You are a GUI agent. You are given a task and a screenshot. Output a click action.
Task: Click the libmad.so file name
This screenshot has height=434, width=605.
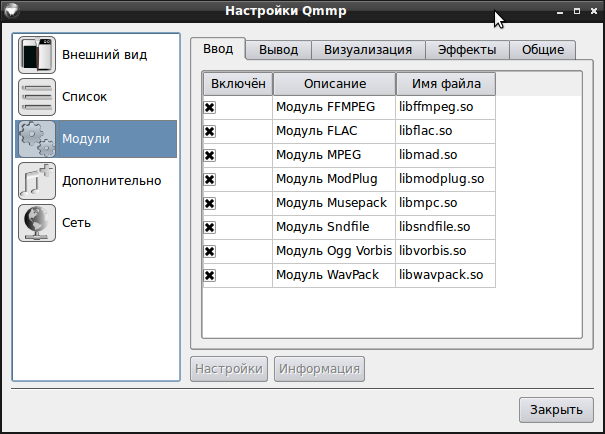click(x=428, y=155)
